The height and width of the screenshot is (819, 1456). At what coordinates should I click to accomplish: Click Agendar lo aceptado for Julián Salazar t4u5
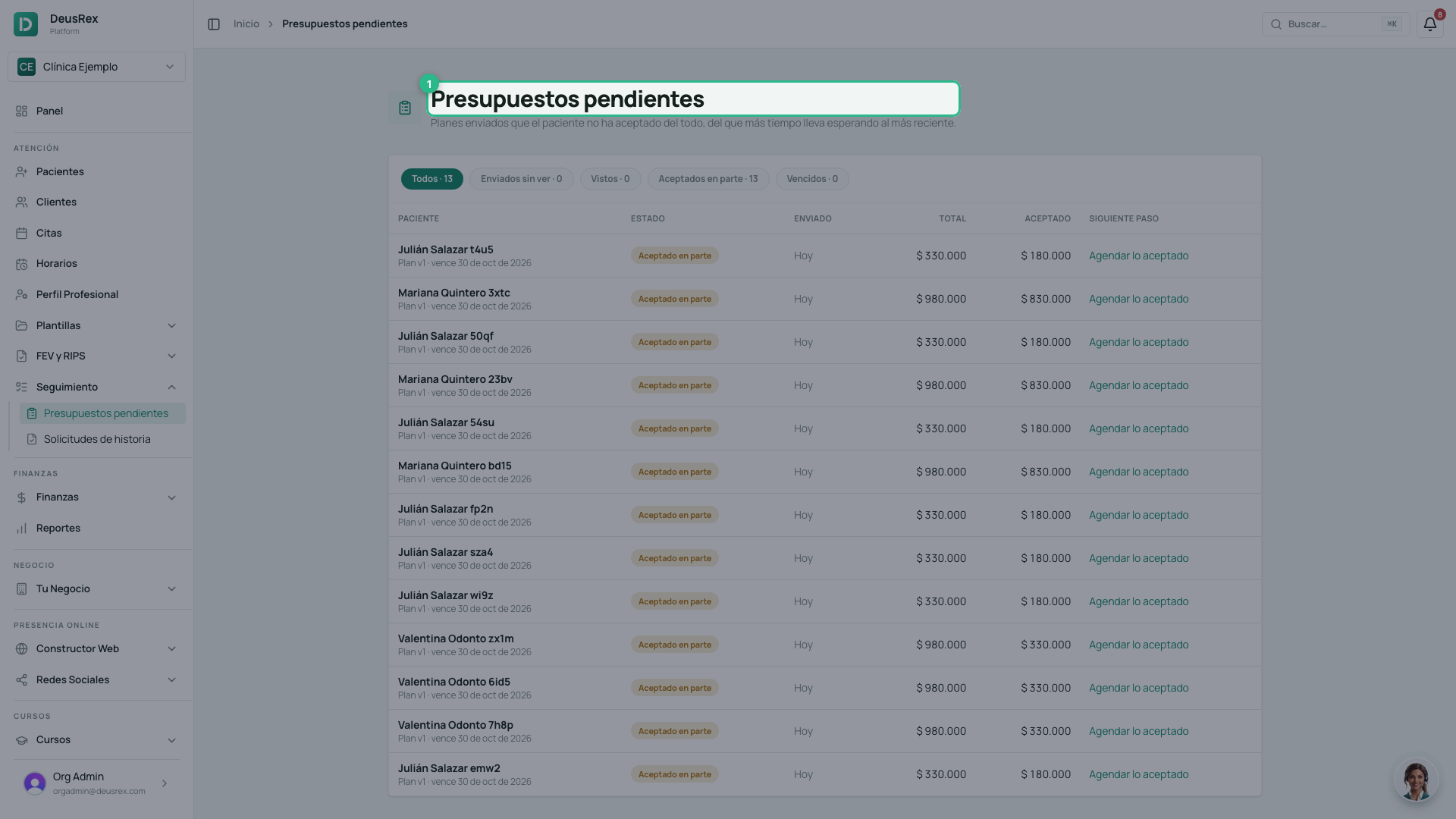1138,256
